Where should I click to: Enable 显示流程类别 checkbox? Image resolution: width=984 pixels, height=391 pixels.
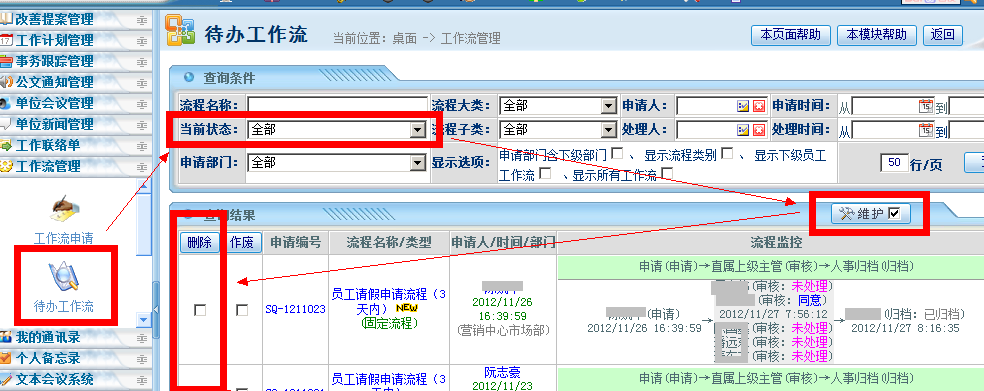click(727, 153)
